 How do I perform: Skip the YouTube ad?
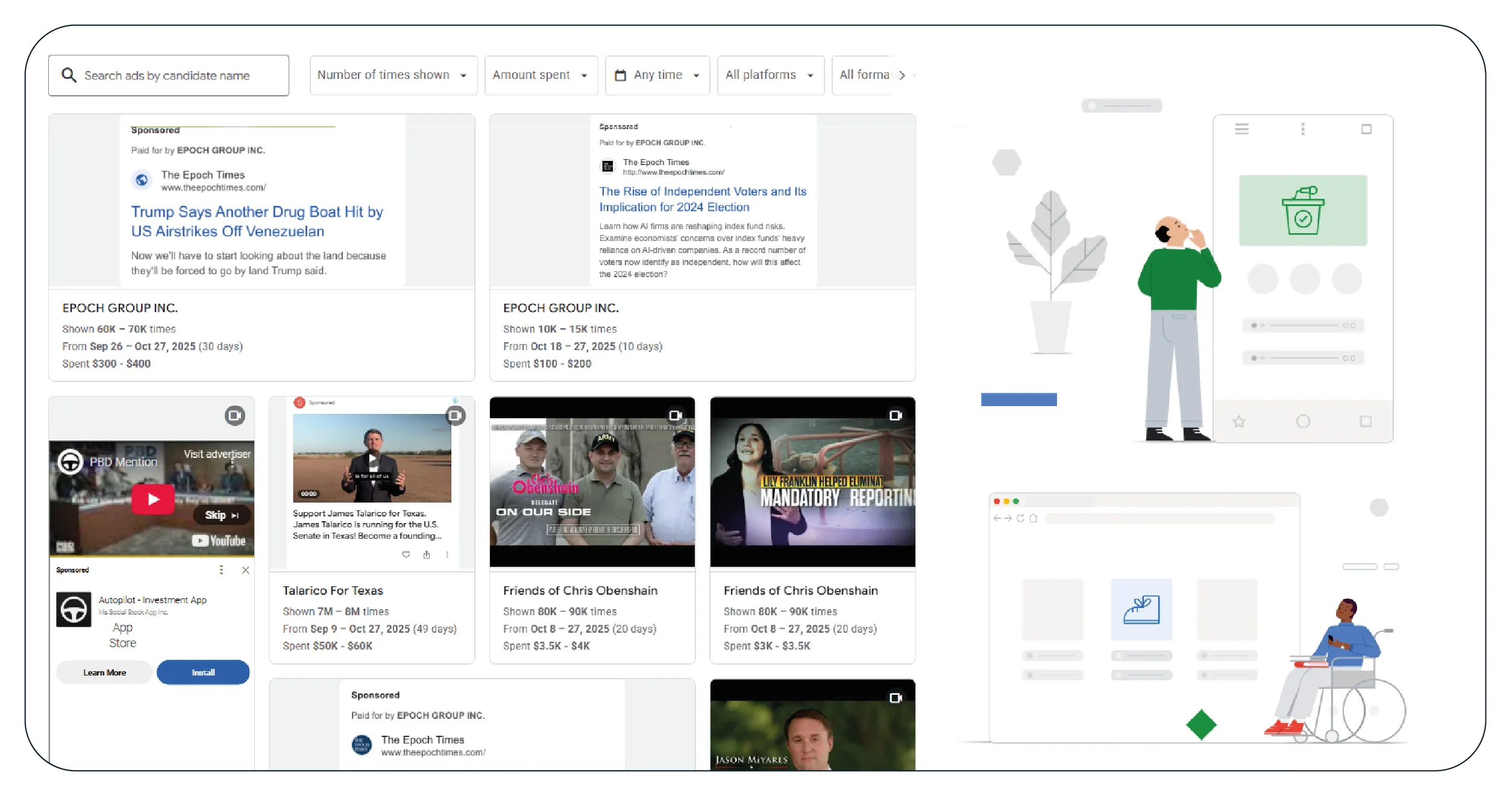pyautogui.click(x=221, y=515)
